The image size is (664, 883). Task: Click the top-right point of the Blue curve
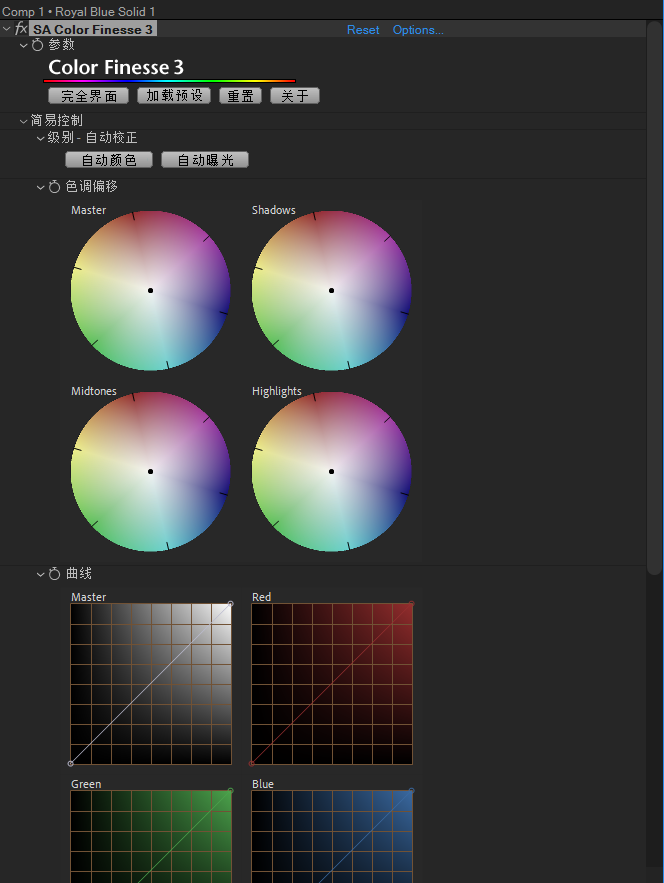(x=412, y=791)
